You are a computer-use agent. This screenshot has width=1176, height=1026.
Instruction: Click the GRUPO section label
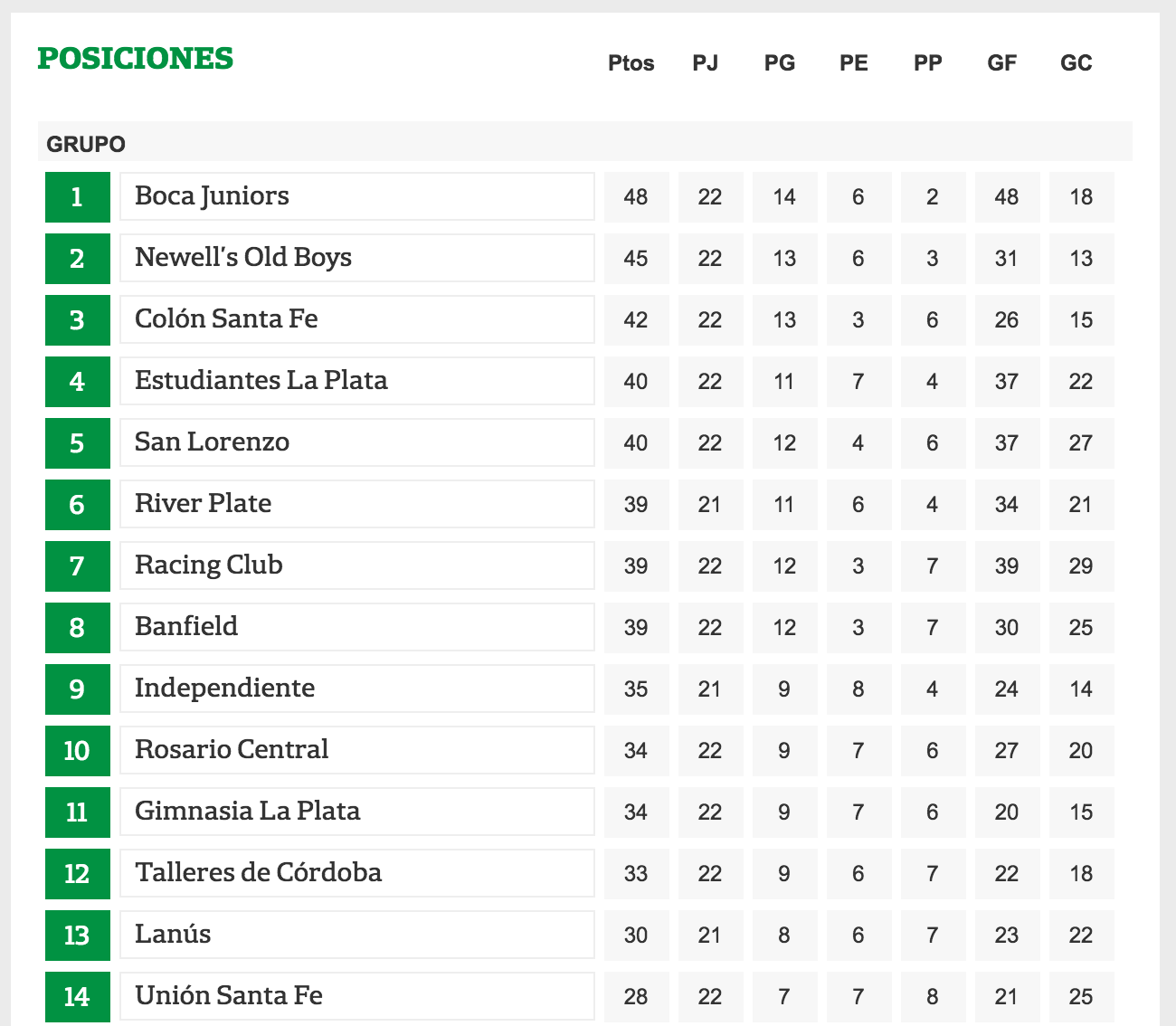[86, 145]
